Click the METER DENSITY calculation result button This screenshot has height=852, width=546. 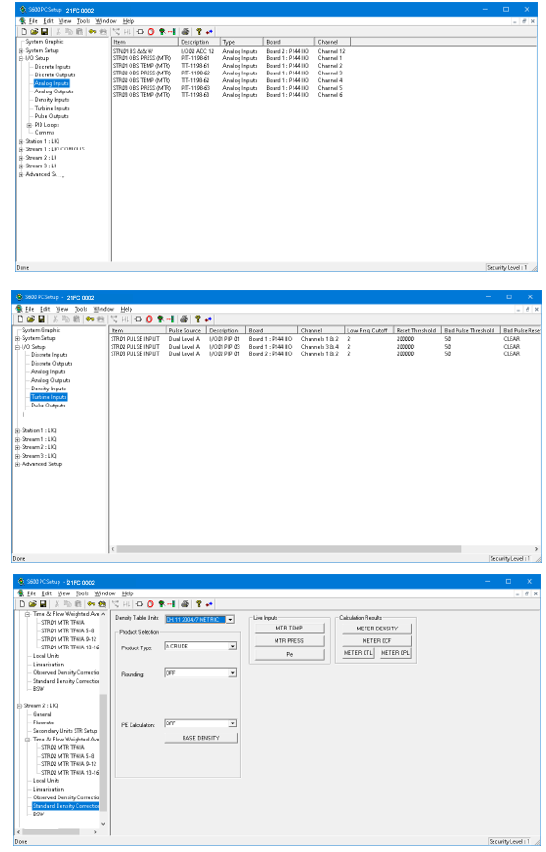(x=377, y=628)
